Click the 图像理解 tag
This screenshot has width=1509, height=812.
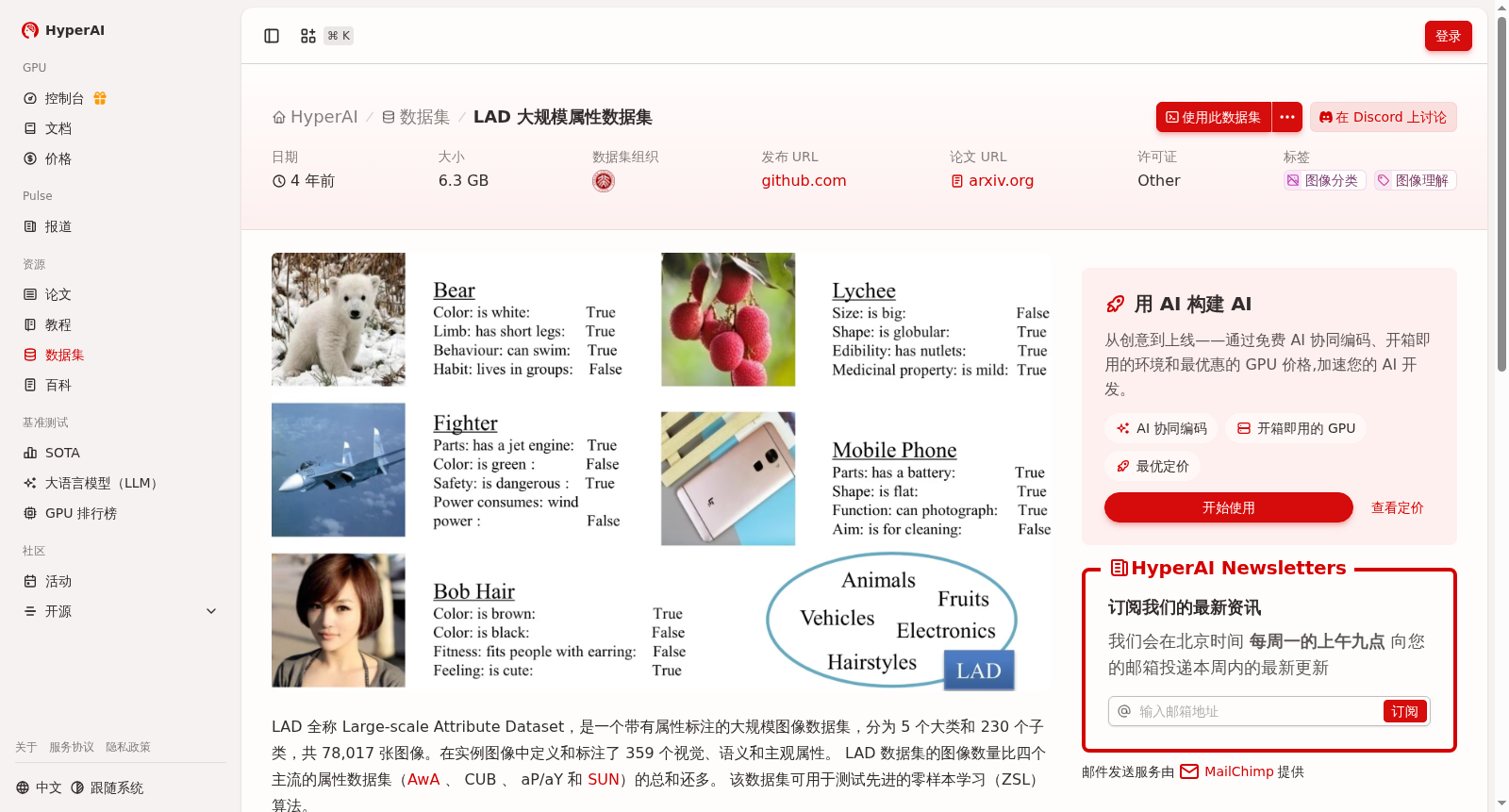click(1415, 180)
